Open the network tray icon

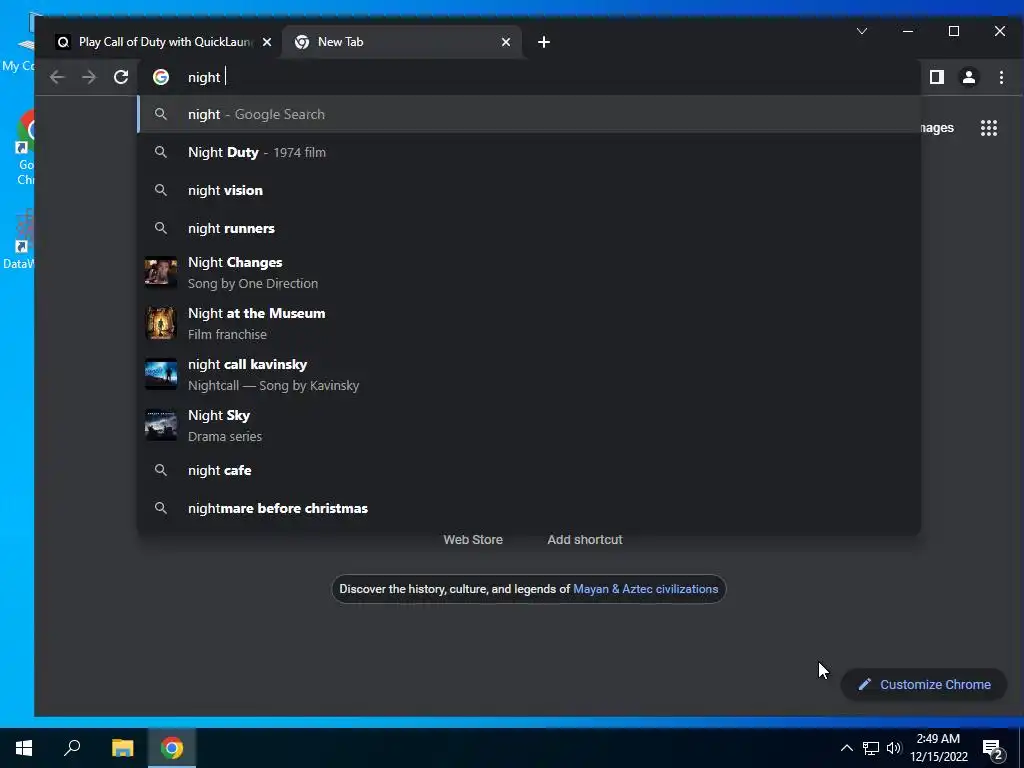[871, 748]
